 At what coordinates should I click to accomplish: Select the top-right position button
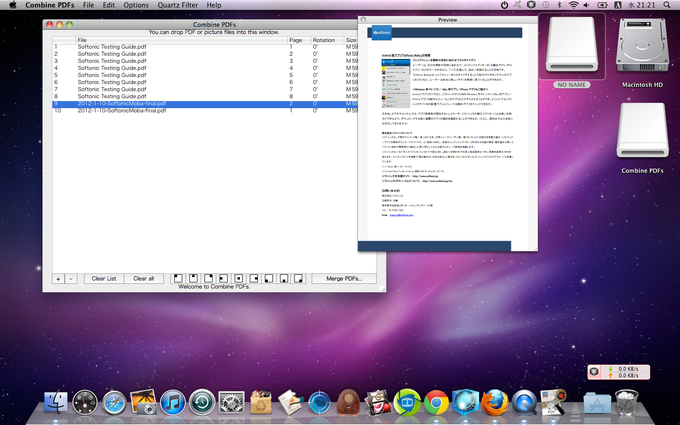[209, 278]
